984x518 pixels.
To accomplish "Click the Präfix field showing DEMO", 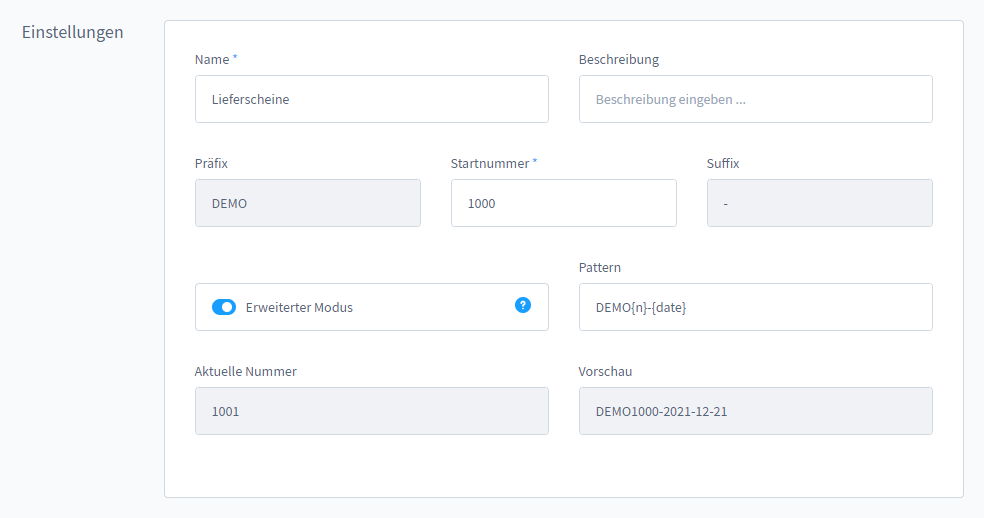I will (307, 203).
